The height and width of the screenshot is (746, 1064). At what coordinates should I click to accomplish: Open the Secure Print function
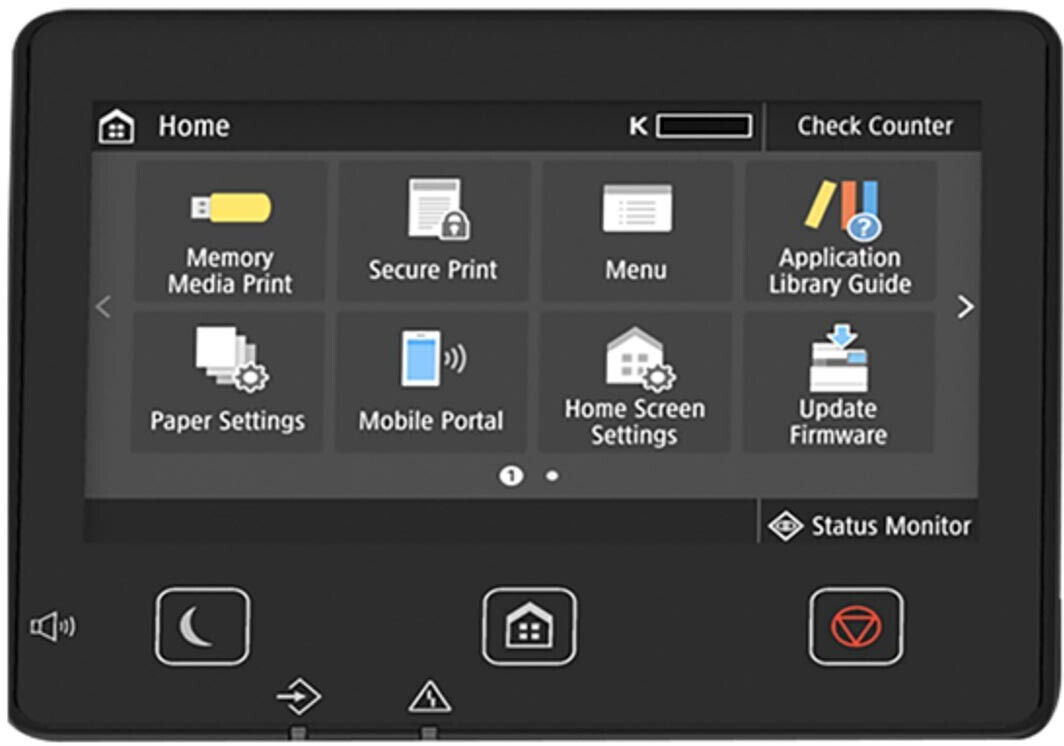tap(433, 232)
